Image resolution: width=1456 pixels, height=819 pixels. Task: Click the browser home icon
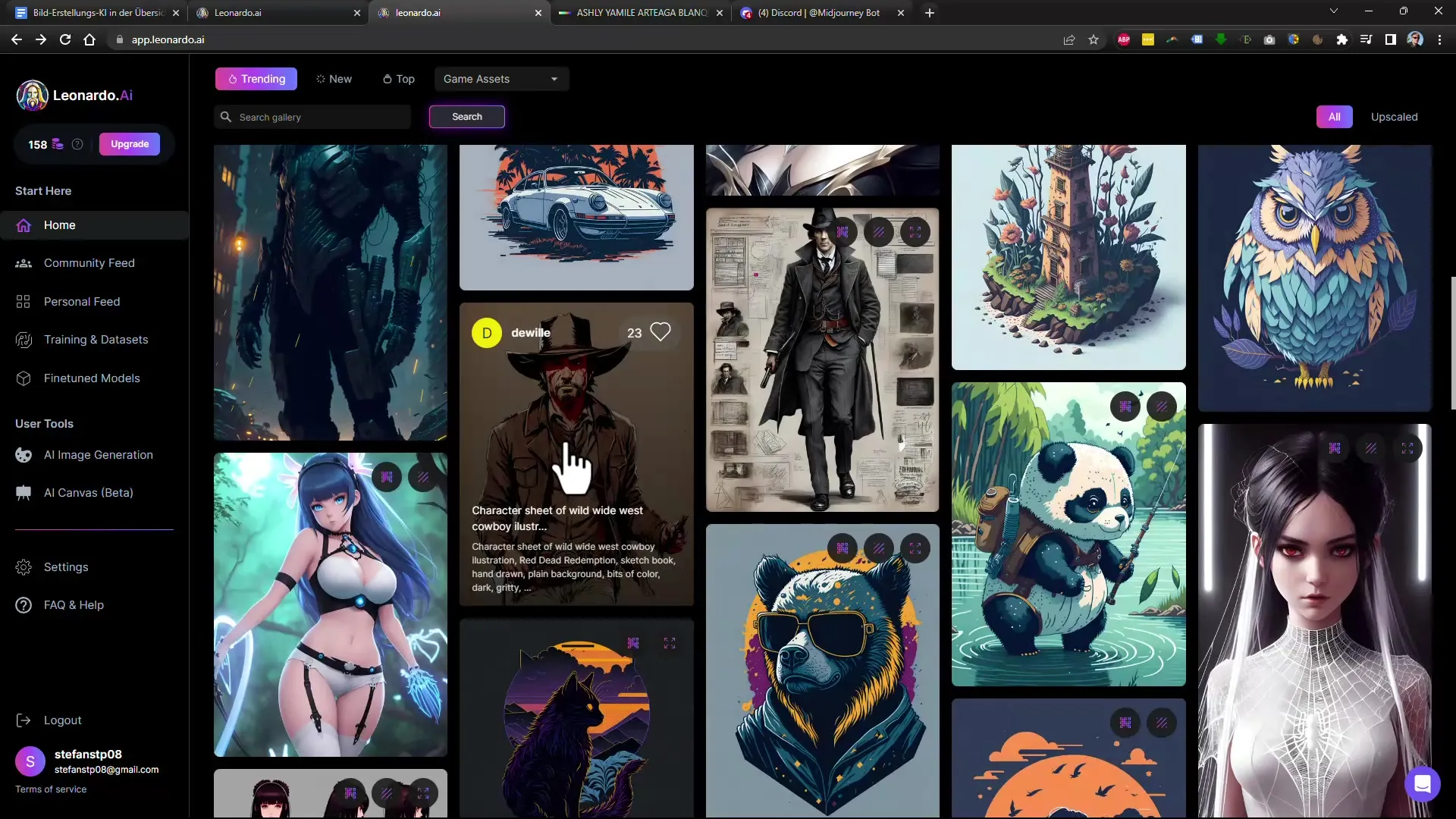coord(89,39)
